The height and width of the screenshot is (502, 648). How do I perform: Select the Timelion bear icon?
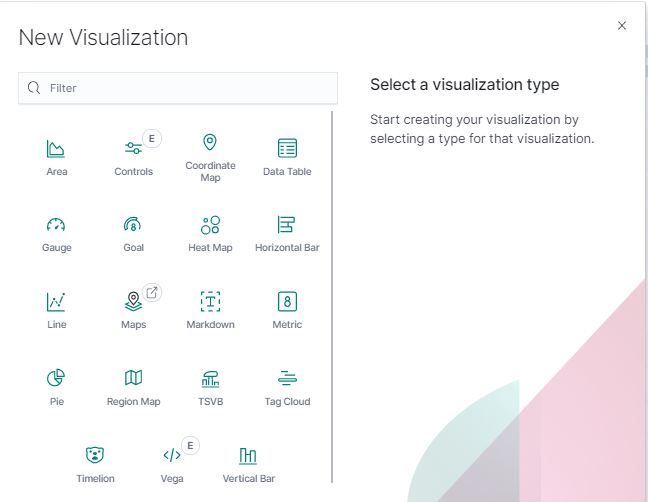(x=95, y=455)
